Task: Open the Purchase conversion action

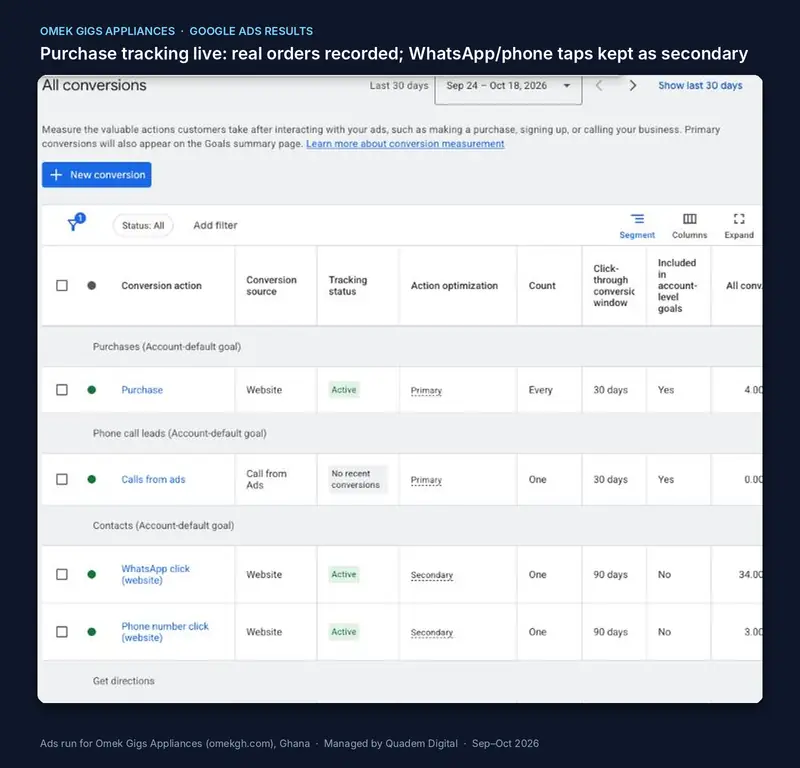Action: 142,390
